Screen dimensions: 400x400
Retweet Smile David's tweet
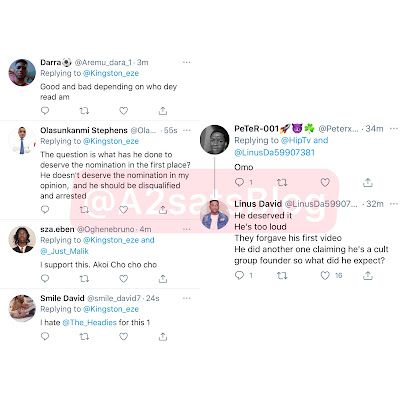pos(84,337)
